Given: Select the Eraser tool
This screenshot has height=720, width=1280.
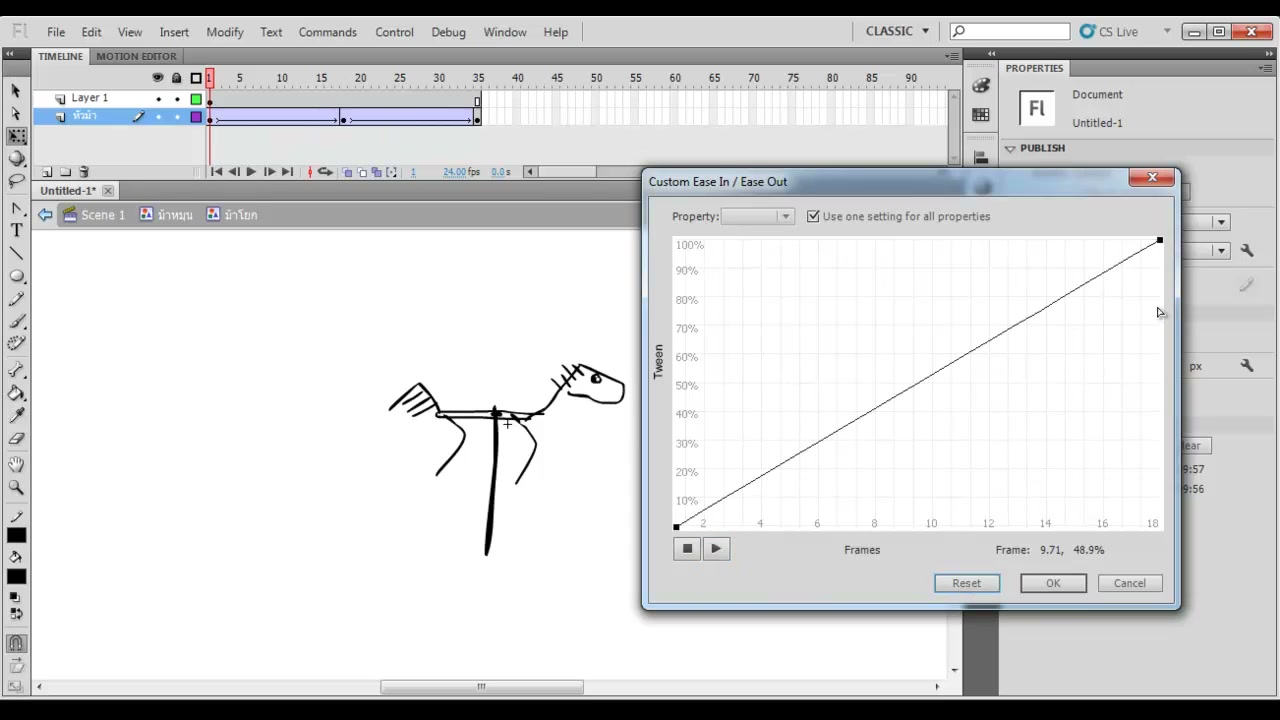Looking at the screenshot, I should (16, 438).
